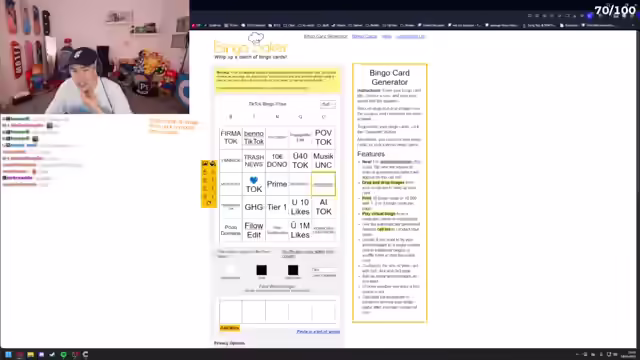
Task: Click the input field beside the color swatches
Action: (x=324, y=270)
